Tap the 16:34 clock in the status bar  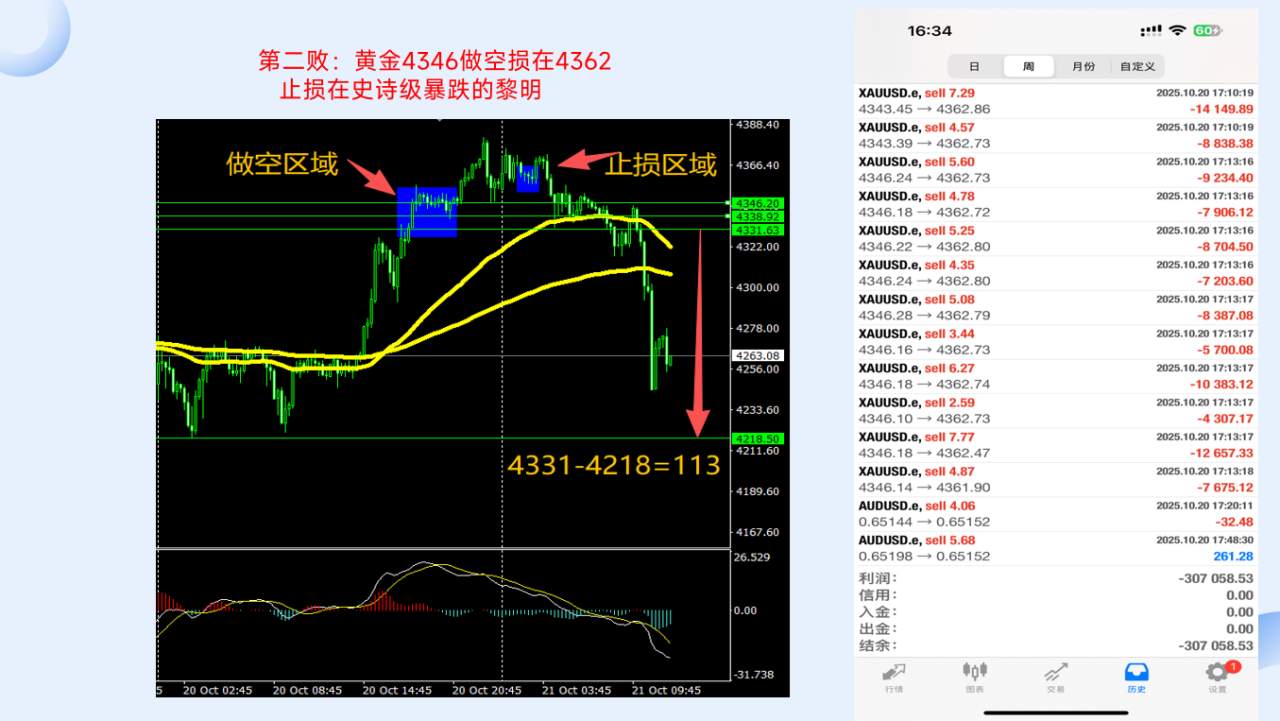[x=929, y=31]
